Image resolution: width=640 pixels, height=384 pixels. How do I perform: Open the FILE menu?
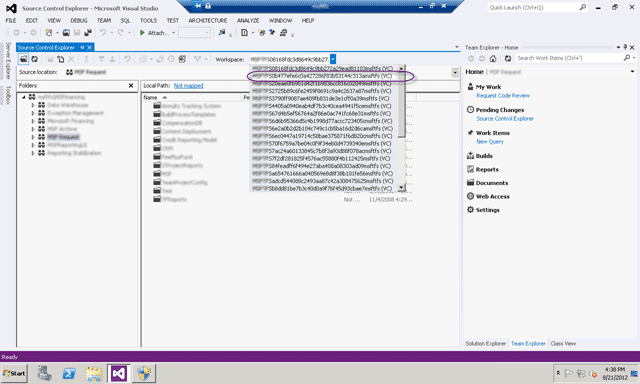point(11,20)
